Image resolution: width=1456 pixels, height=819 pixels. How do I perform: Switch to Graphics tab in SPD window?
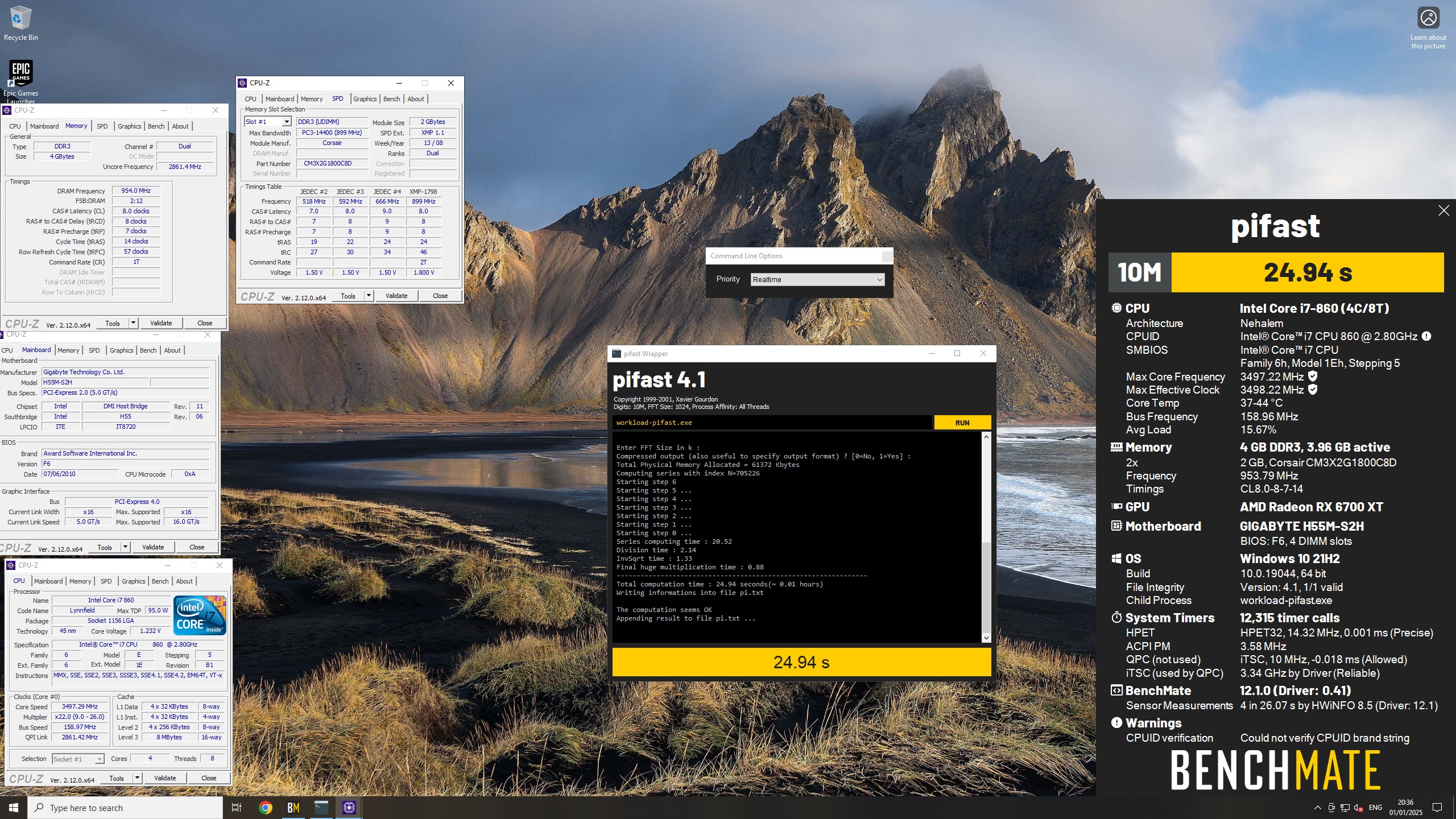click(x=365, y=99)
